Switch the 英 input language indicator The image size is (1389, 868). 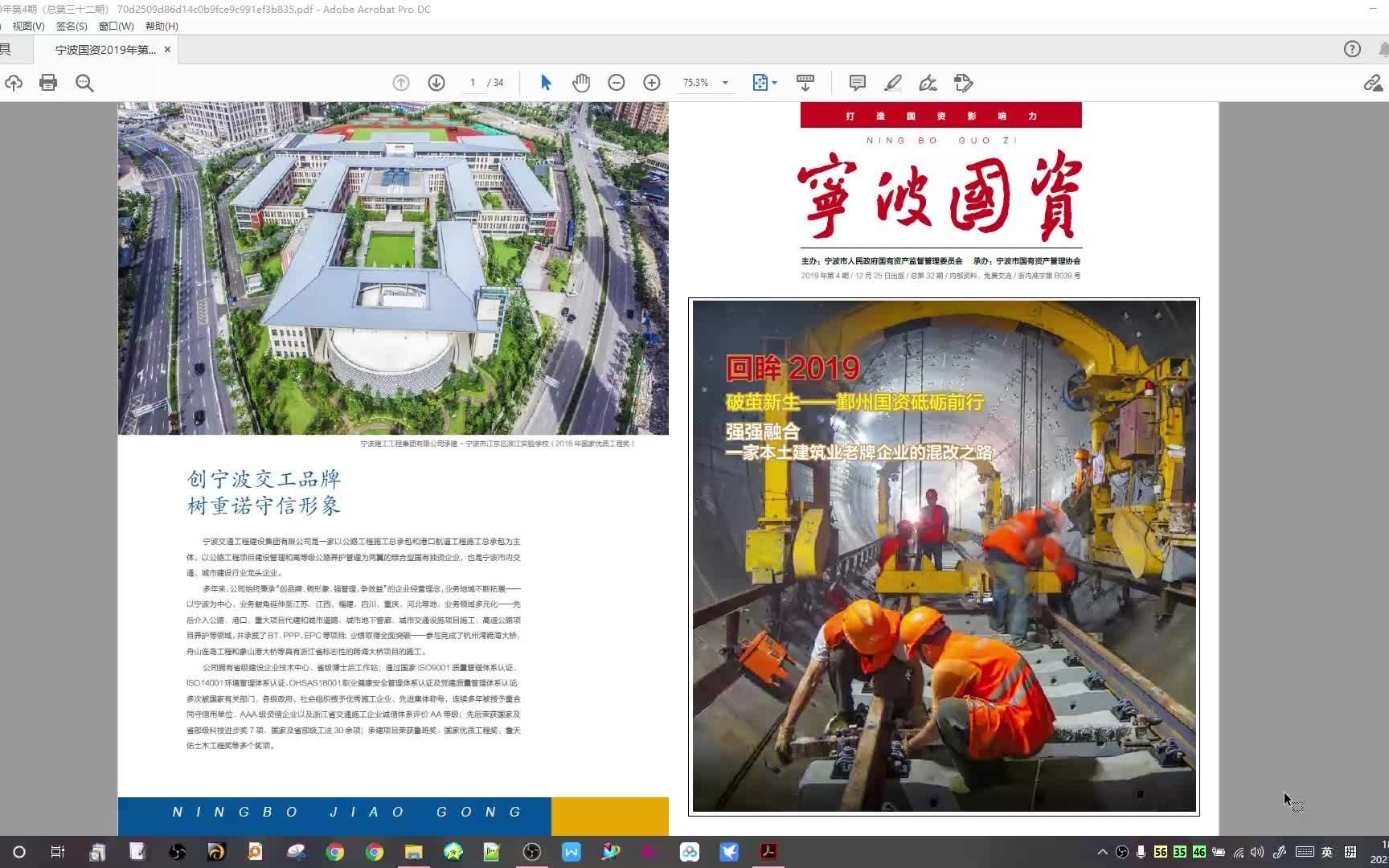[x=1327, y=852]
